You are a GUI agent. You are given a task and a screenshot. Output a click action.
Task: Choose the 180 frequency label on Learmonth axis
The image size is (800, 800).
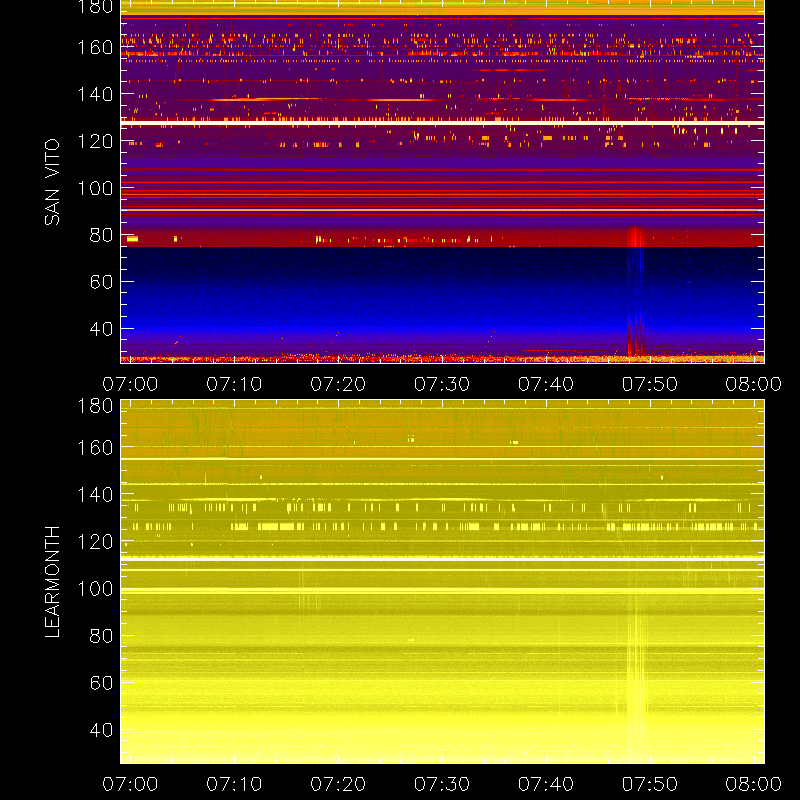coord(95,406)
